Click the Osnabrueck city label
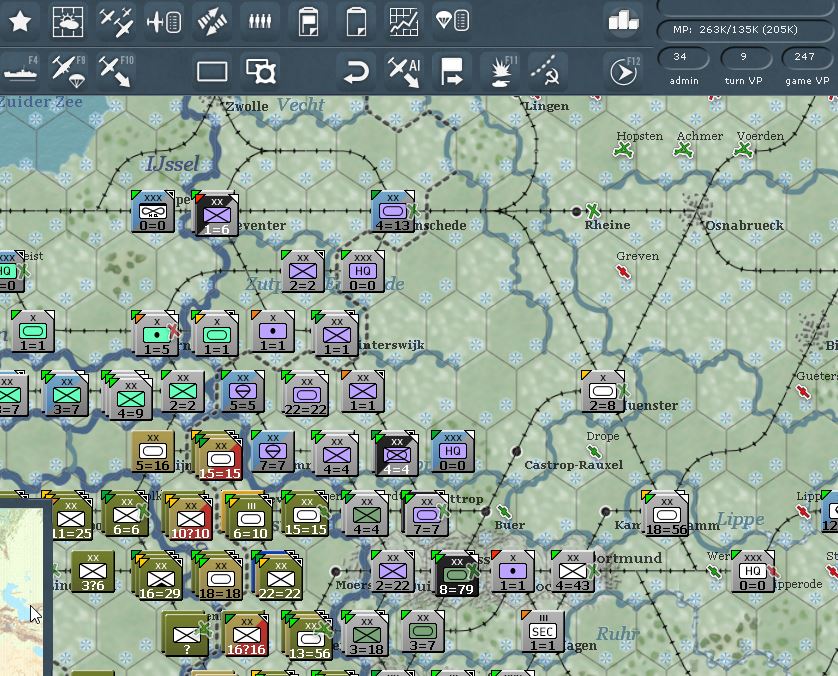The width and height of the screenshot is (838, 676). (744, 226)
